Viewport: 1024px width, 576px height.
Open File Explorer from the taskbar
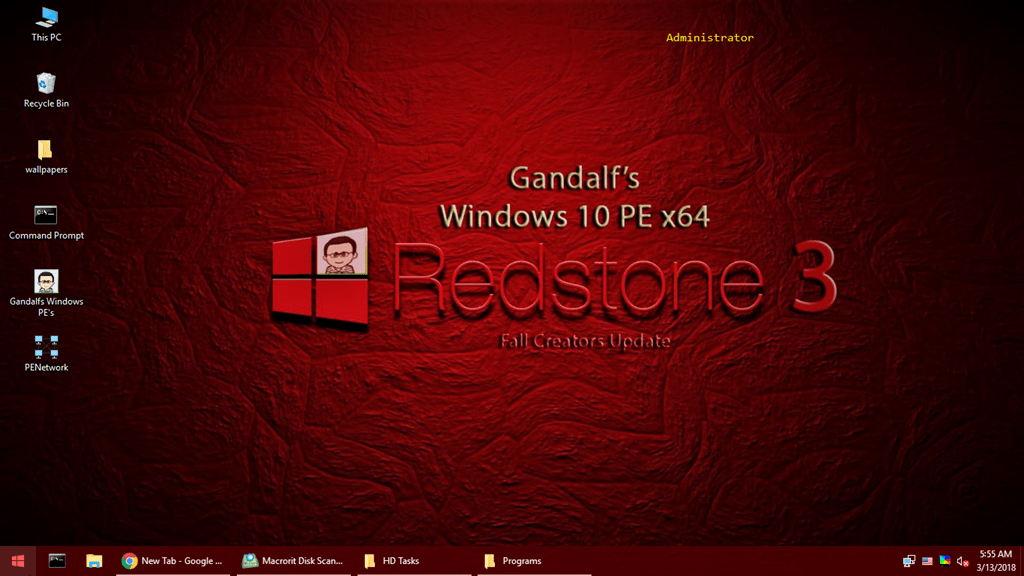[x=94, y=561]
